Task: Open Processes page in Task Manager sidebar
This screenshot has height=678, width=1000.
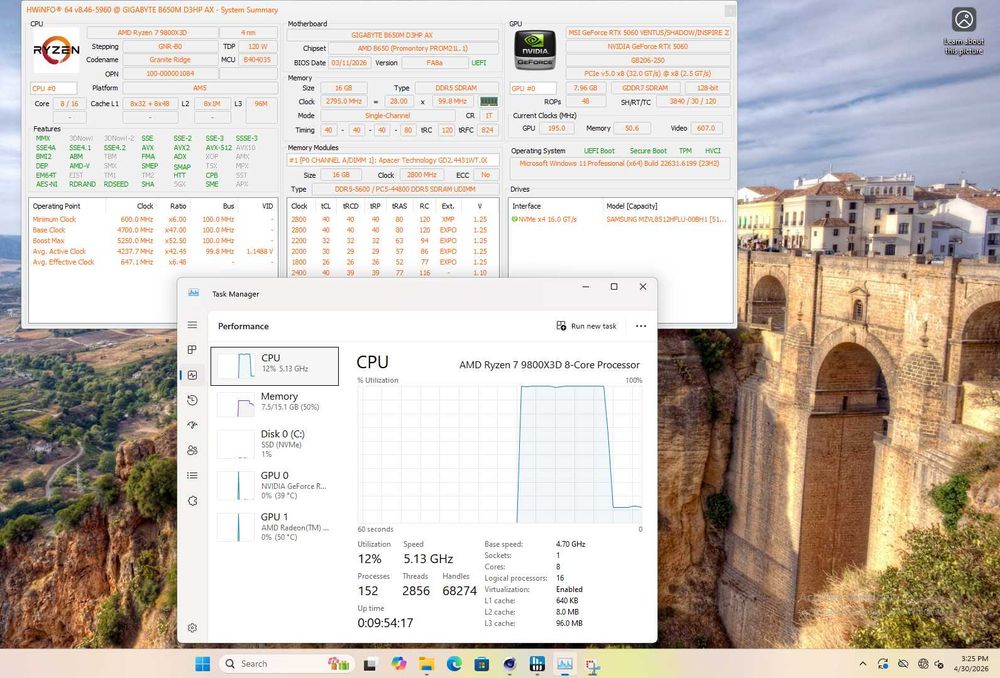Action: pyautogui.click(x=192, y=350)
